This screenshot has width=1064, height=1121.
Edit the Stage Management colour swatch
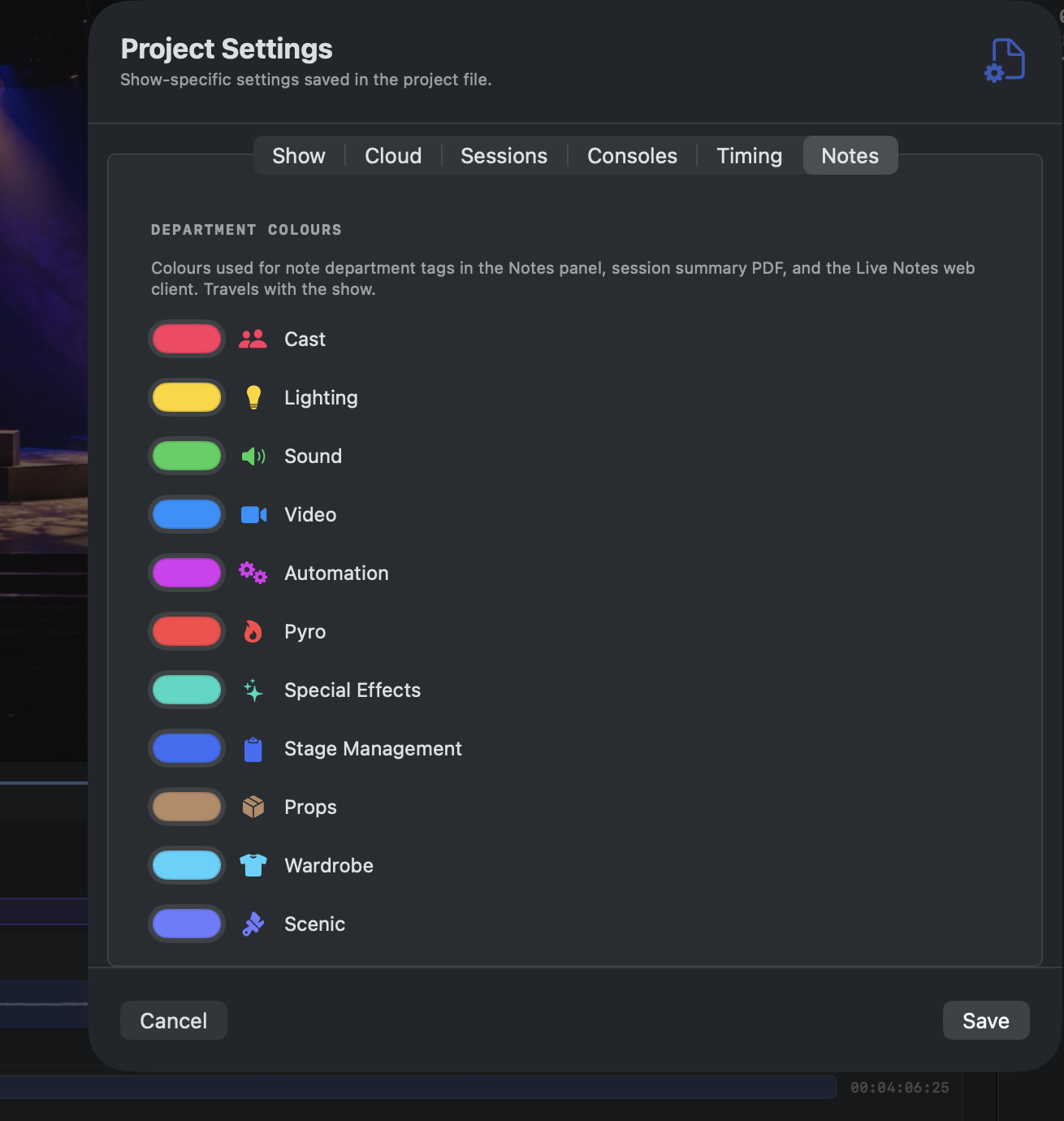(x=187, y=748)
